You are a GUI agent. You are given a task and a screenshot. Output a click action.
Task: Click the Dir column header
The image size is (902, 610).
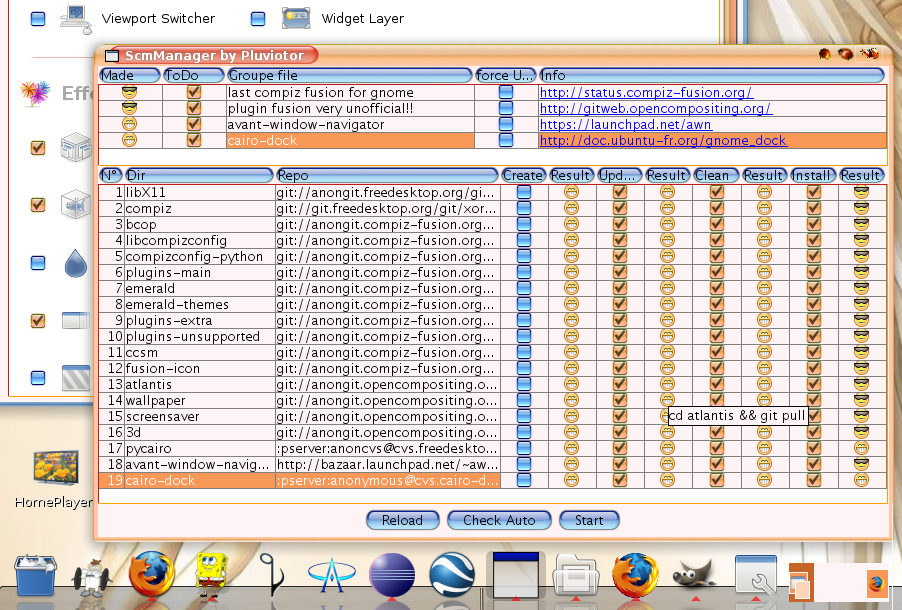[x=199, y=176]
